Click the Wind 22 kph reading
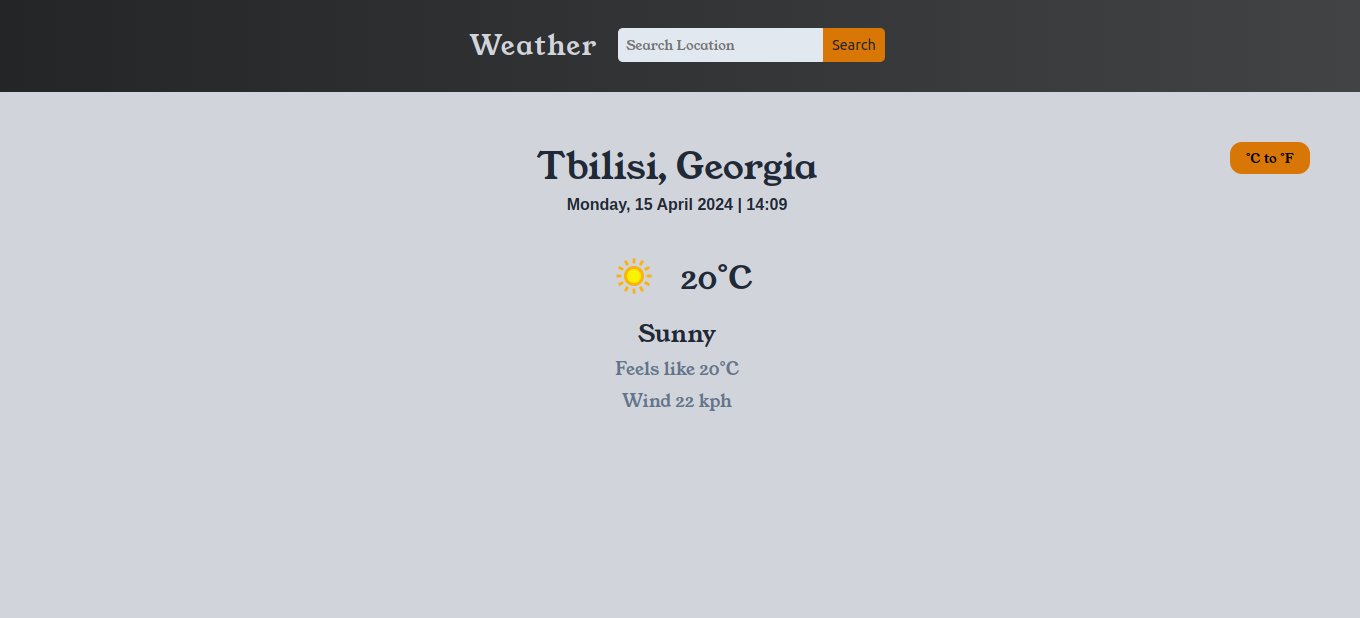The height and width of the screenshot is (618, 1360). tap(677, 400)
